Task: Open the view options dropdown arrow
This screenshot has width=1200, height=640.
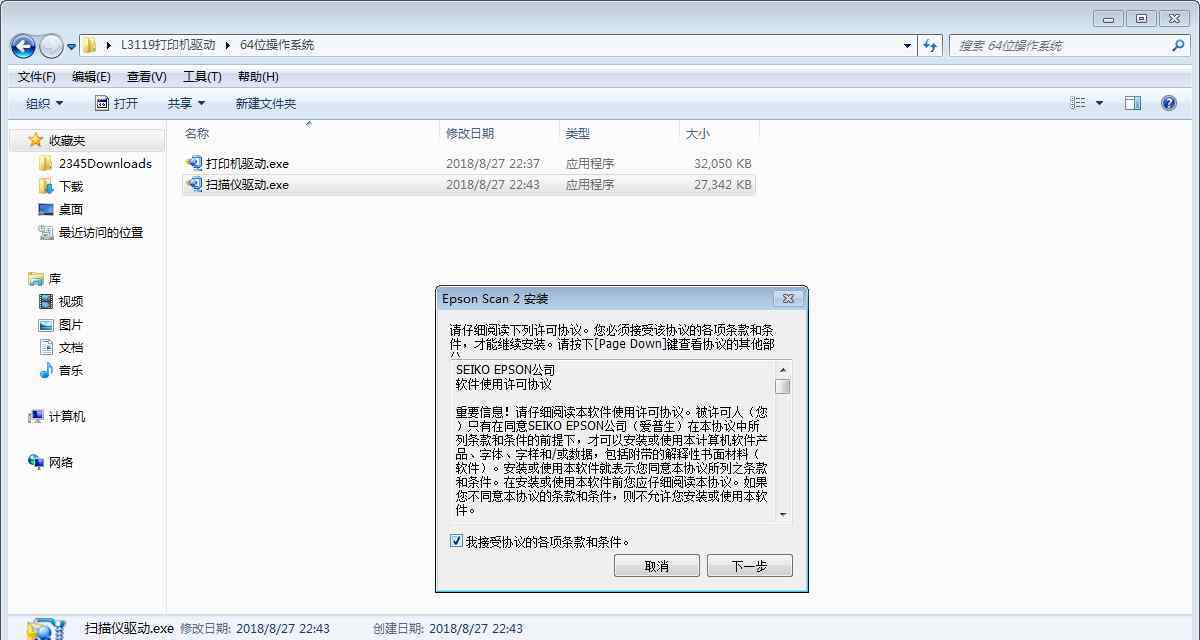Action: tap(1099, 103)
